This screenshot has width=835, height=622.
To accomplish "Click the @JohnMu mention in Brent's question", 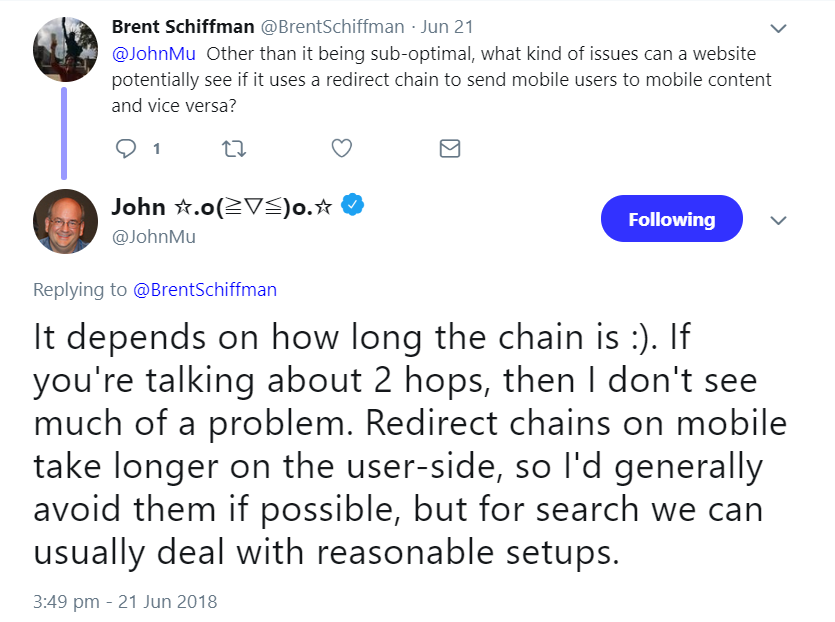I will (x=153, y=53).
